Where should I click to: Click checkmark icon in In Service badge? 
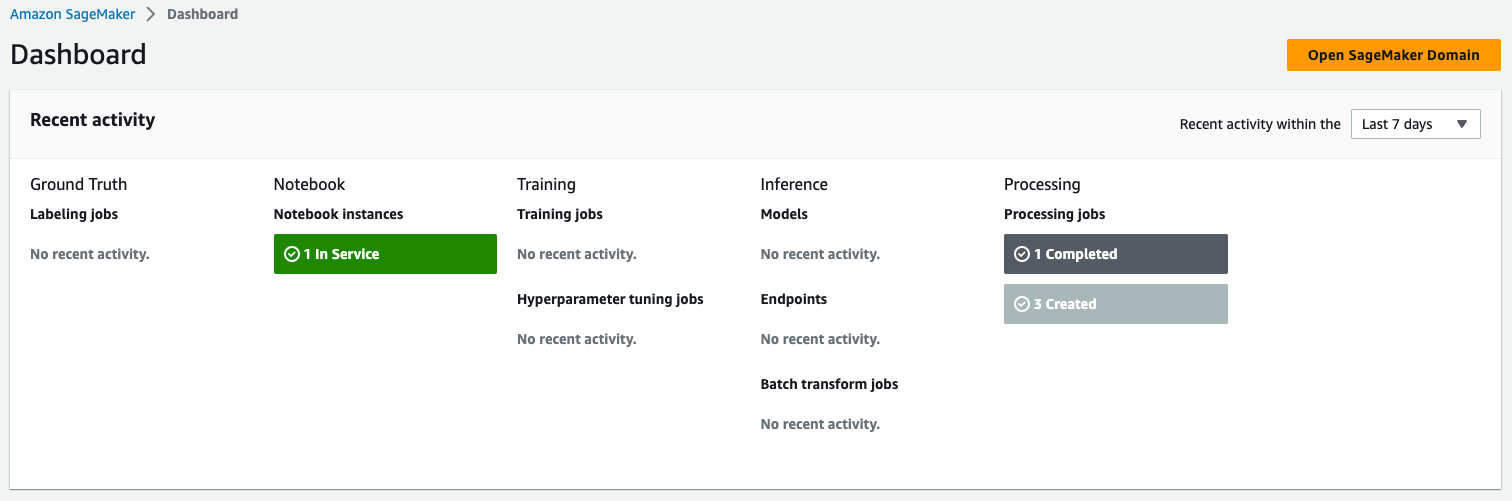[292, 255]
